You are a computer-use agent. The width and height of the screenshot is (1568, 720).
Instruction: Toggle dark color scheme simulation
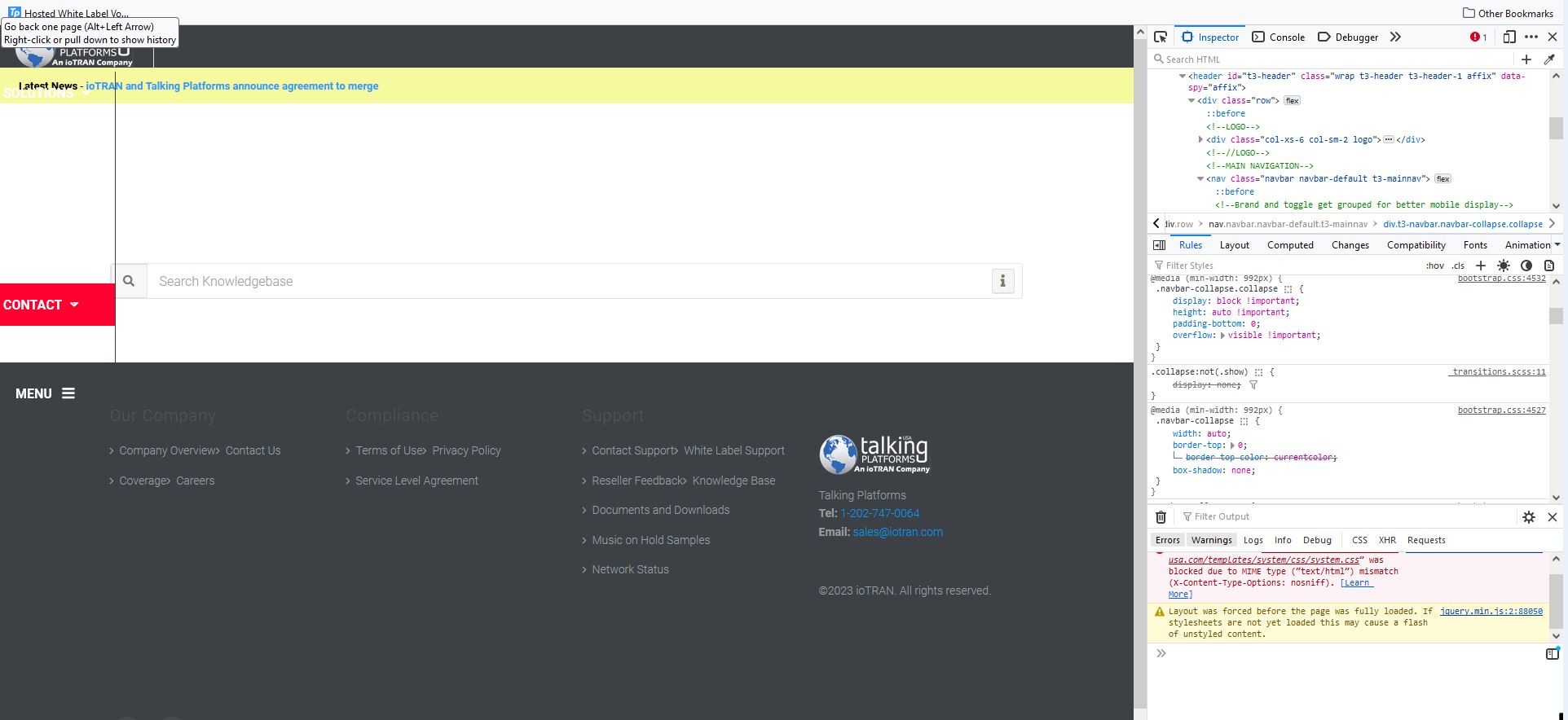(x=1526, y=266)
